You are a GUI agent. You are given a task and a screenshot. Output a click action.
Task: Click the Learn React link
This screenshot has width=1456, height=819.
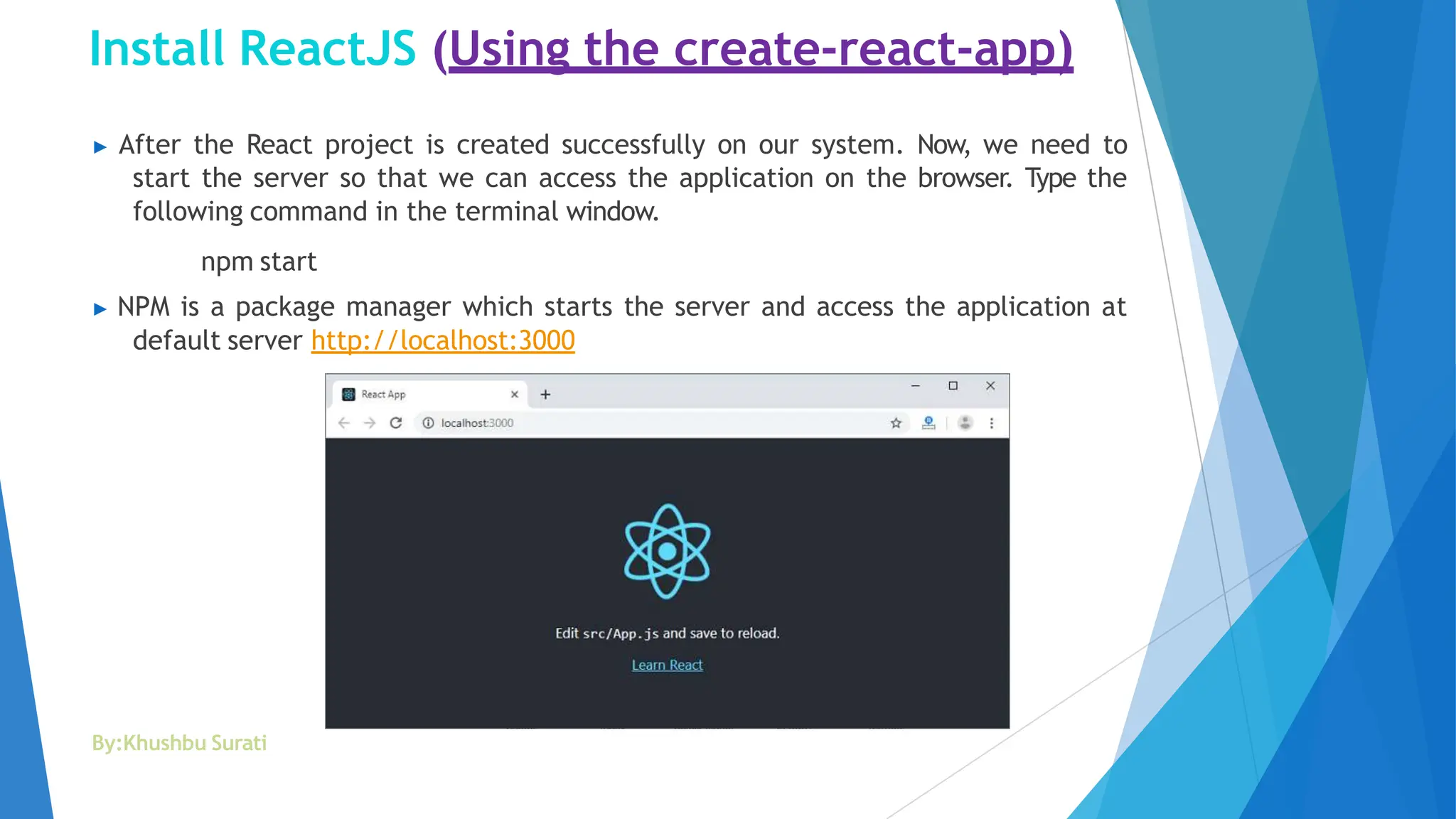tap(667, 665)
